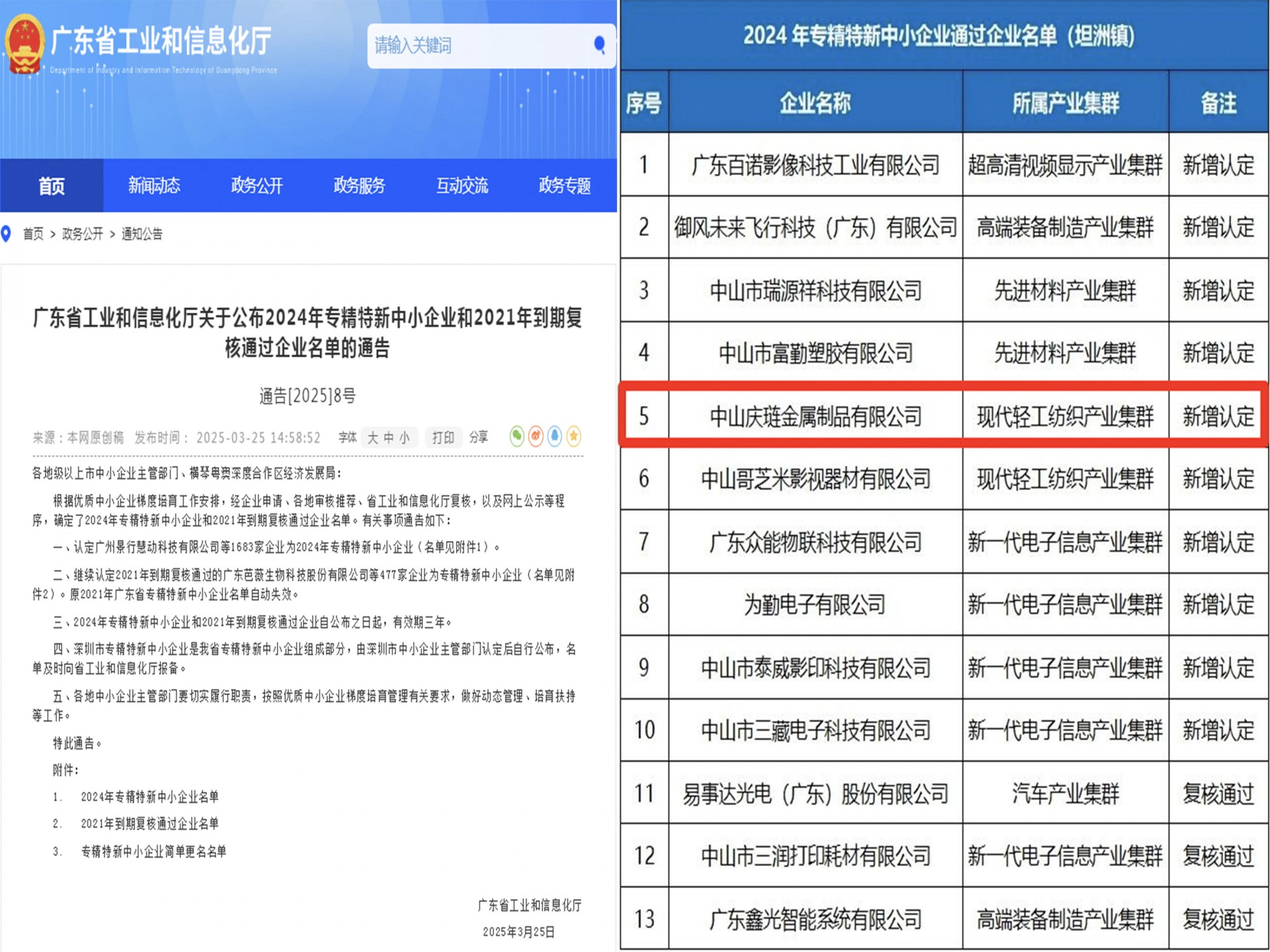Open attachment 2024年专精特新中小企业名单
Image resolution: width=1270 pixels, height=952 pixels.
pyautogui.click(x=149, y=797)
